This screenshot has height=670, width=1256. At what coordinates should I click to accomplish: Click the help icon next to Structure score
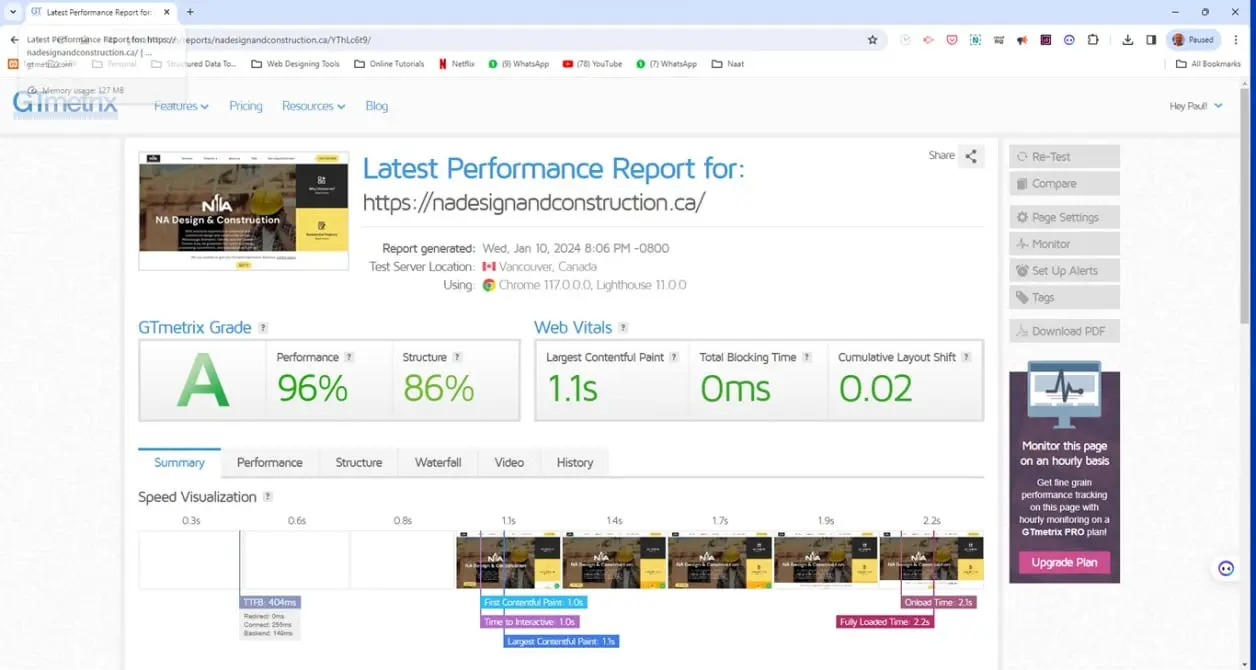(457, 357)
